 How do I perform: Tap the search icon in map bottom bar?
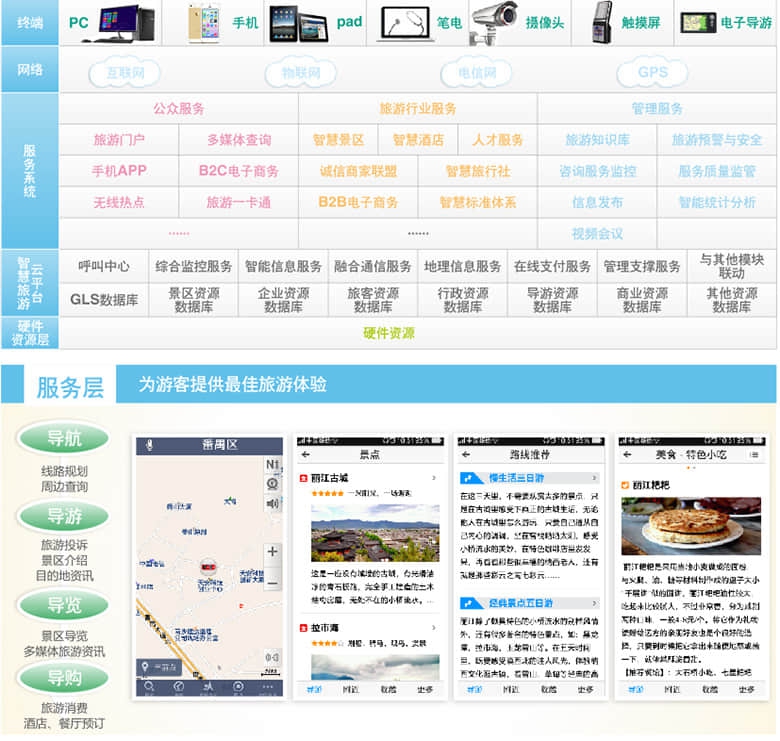pyautogui.click(x=149, y=688)
